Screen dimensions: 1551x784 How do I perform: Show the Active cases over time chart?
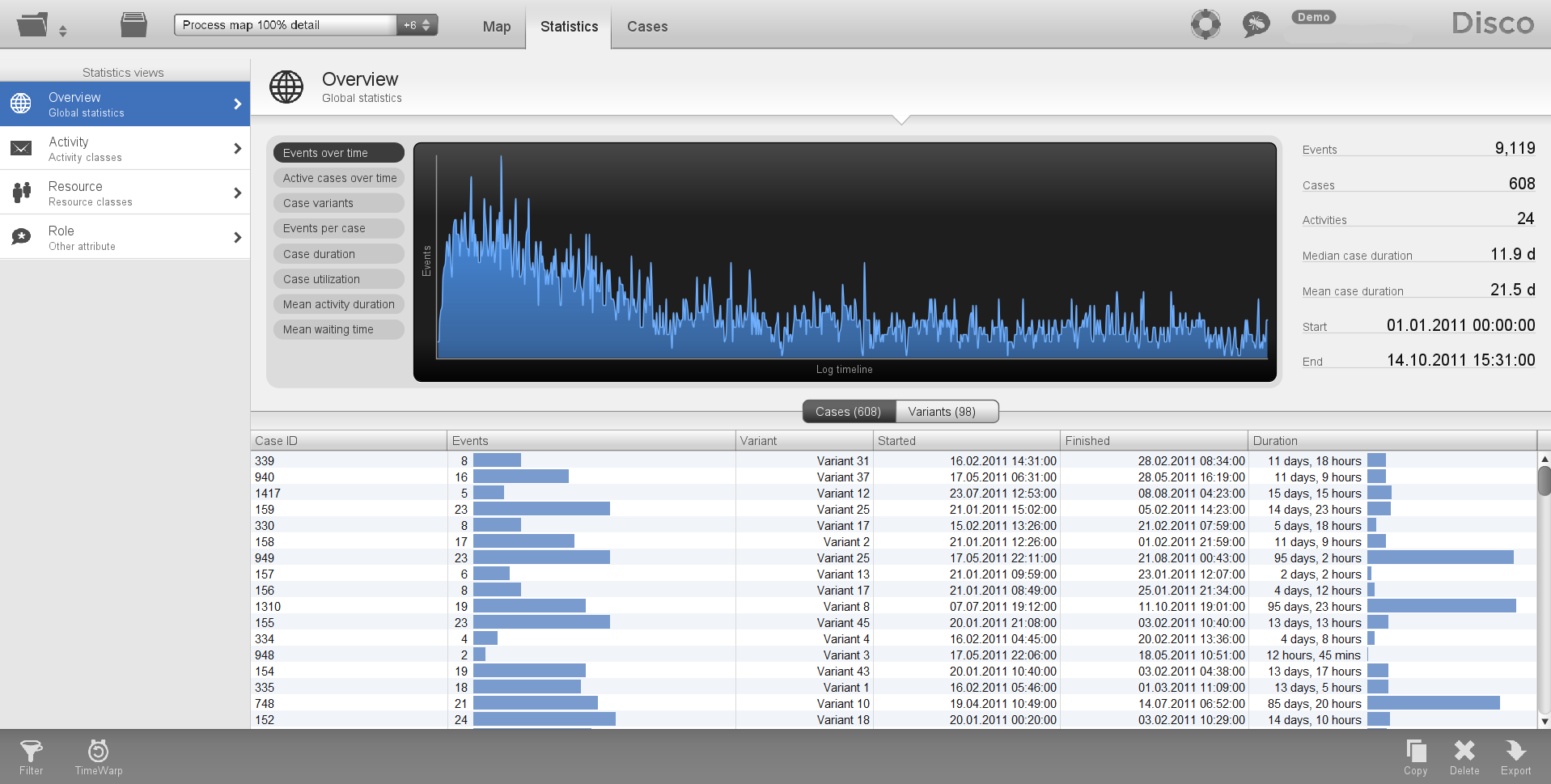(339, 178)
